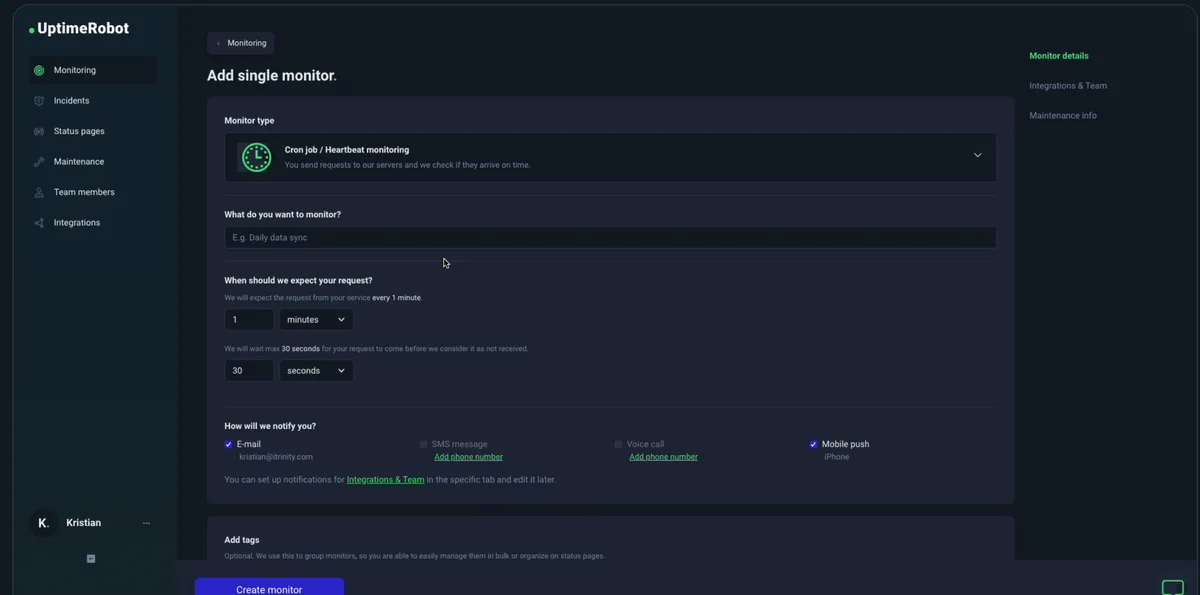The image size is (1200, 595).
Task: Click the Create monitor button
Action: (269, 587)
